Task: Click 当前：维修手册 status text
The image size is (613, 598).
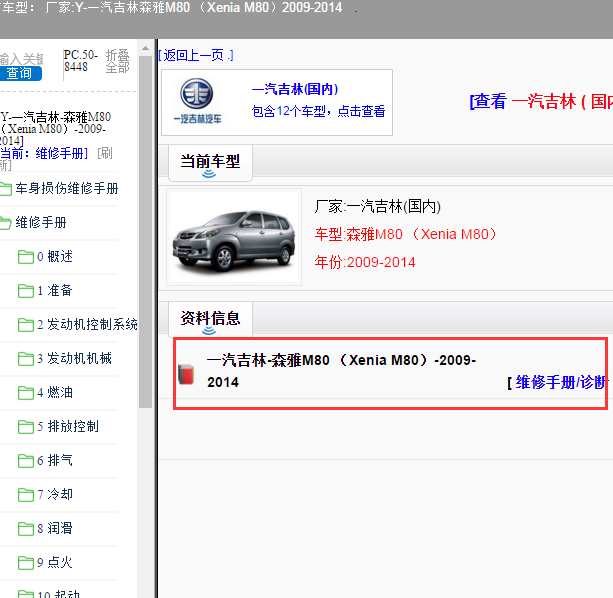Action: tap(44, 153)
